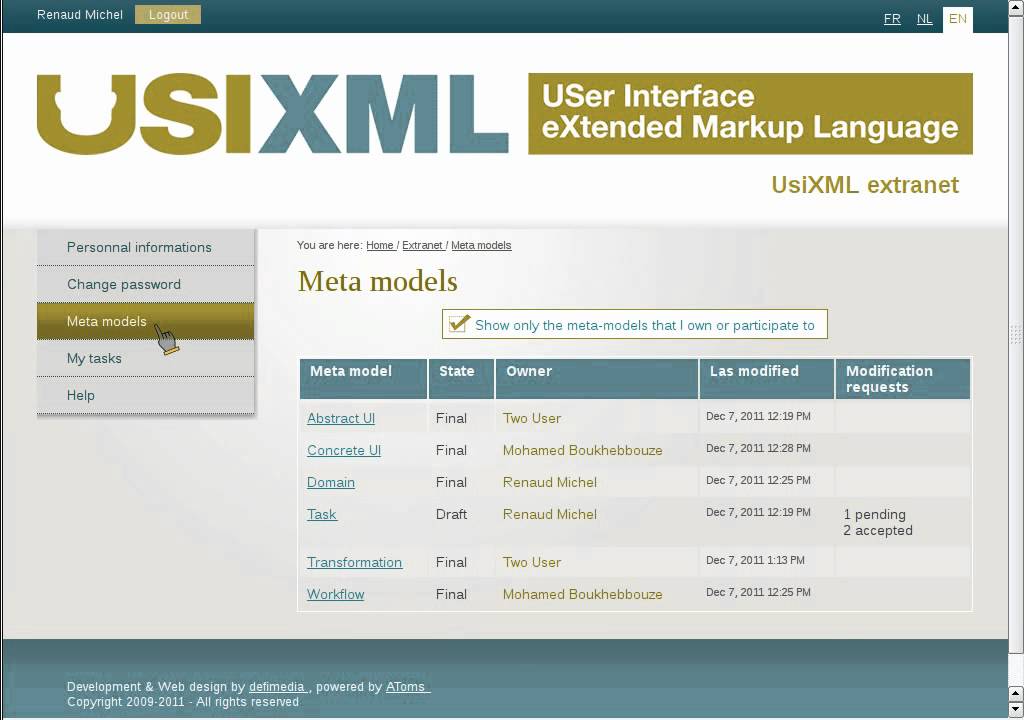
Task: Log out using the Logout button
Action: [x=168, y=14]
